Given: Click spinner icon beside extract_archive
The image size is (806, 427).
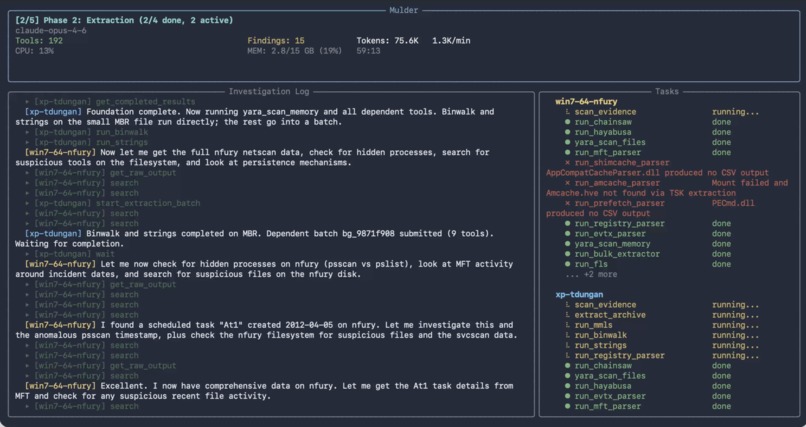Looking at the screenshot, I should pos(567,315).
